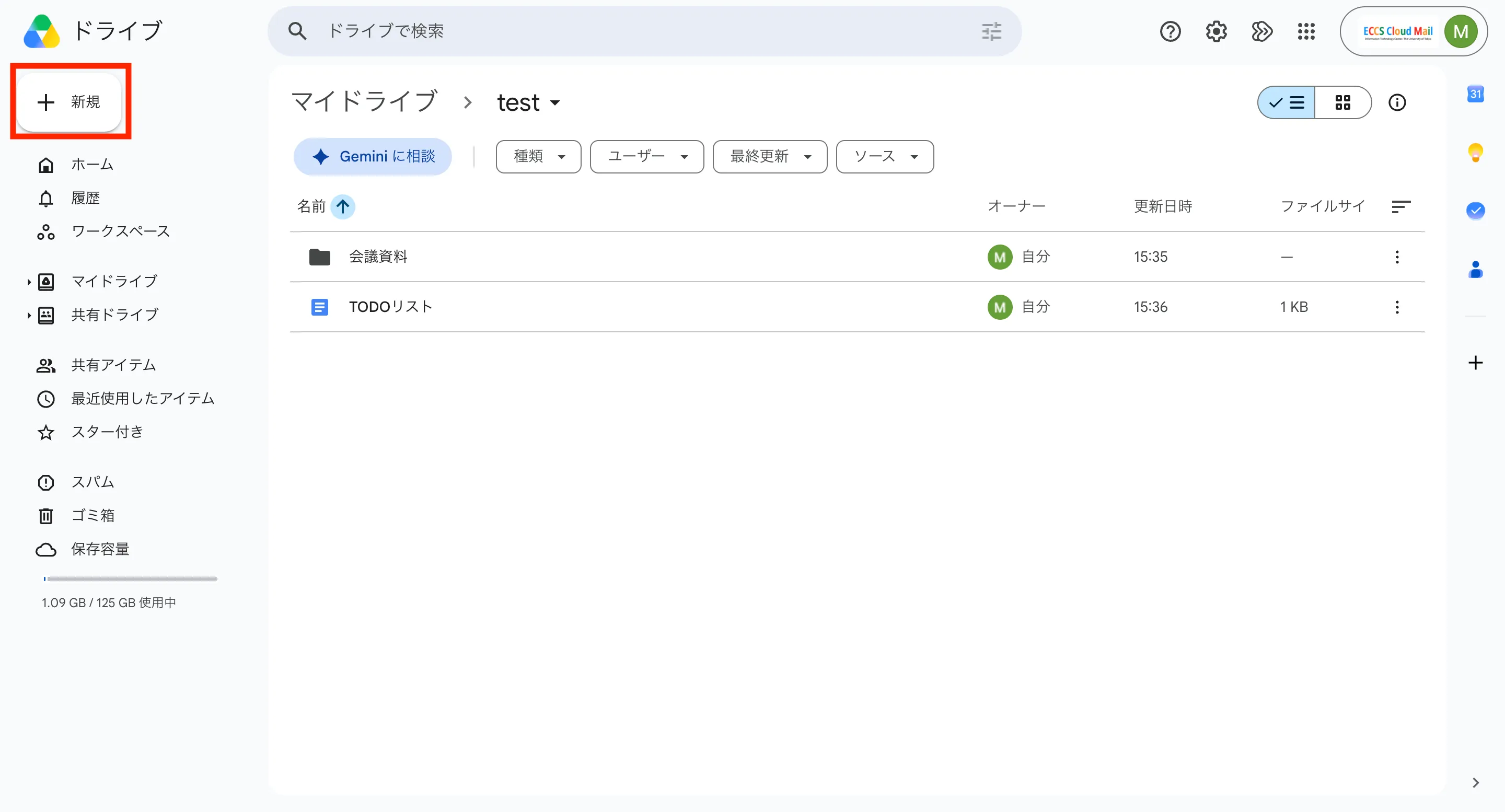Screen dimensions: 1505x812
Task: Switch to list layout view
Action: click(x=1286, y=103)
